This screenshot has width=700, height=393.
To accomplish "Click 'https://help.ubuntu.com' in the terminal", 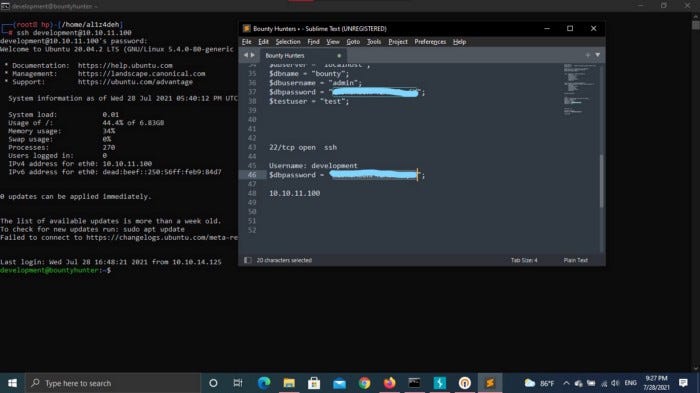I will coord(125,65).
